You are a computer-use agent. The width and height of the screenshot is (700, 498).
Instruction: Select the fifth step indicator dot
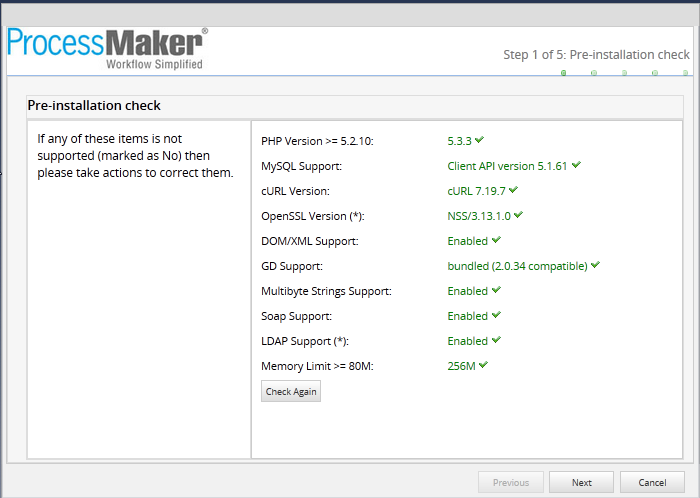pyautogui.click(x=684, y=73)
